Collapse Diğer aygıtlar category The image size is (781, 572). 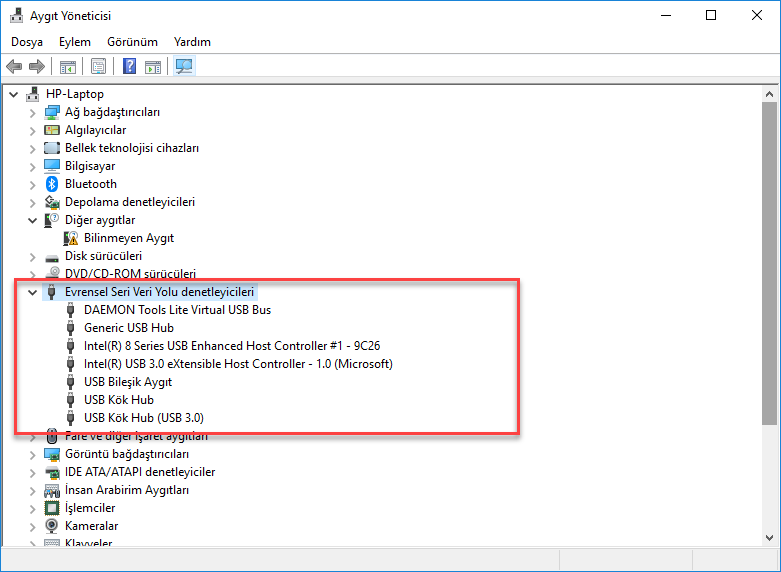tap(32, 220)
